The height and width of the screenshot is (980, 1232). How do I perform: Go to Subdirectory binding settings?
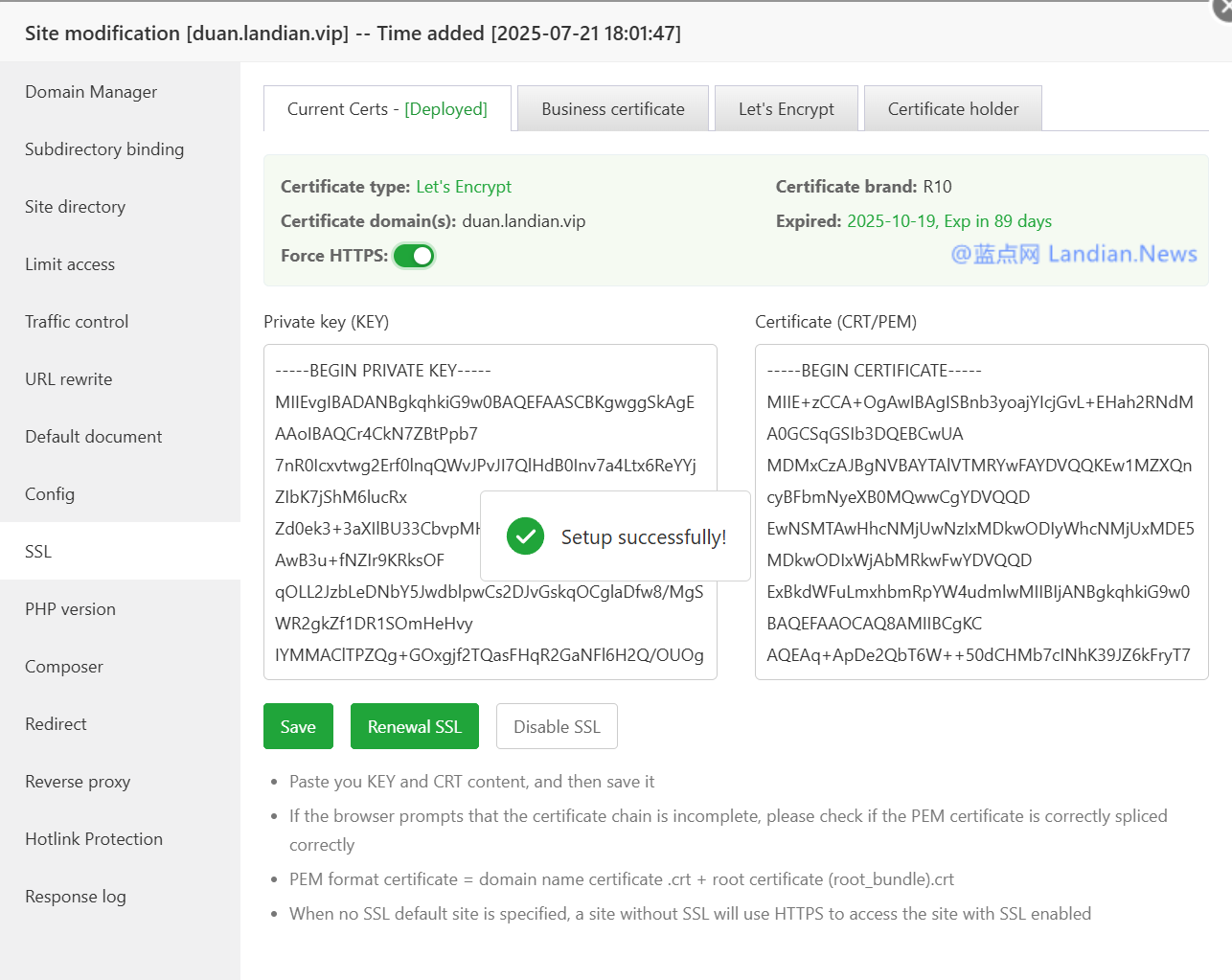(104, 149)
